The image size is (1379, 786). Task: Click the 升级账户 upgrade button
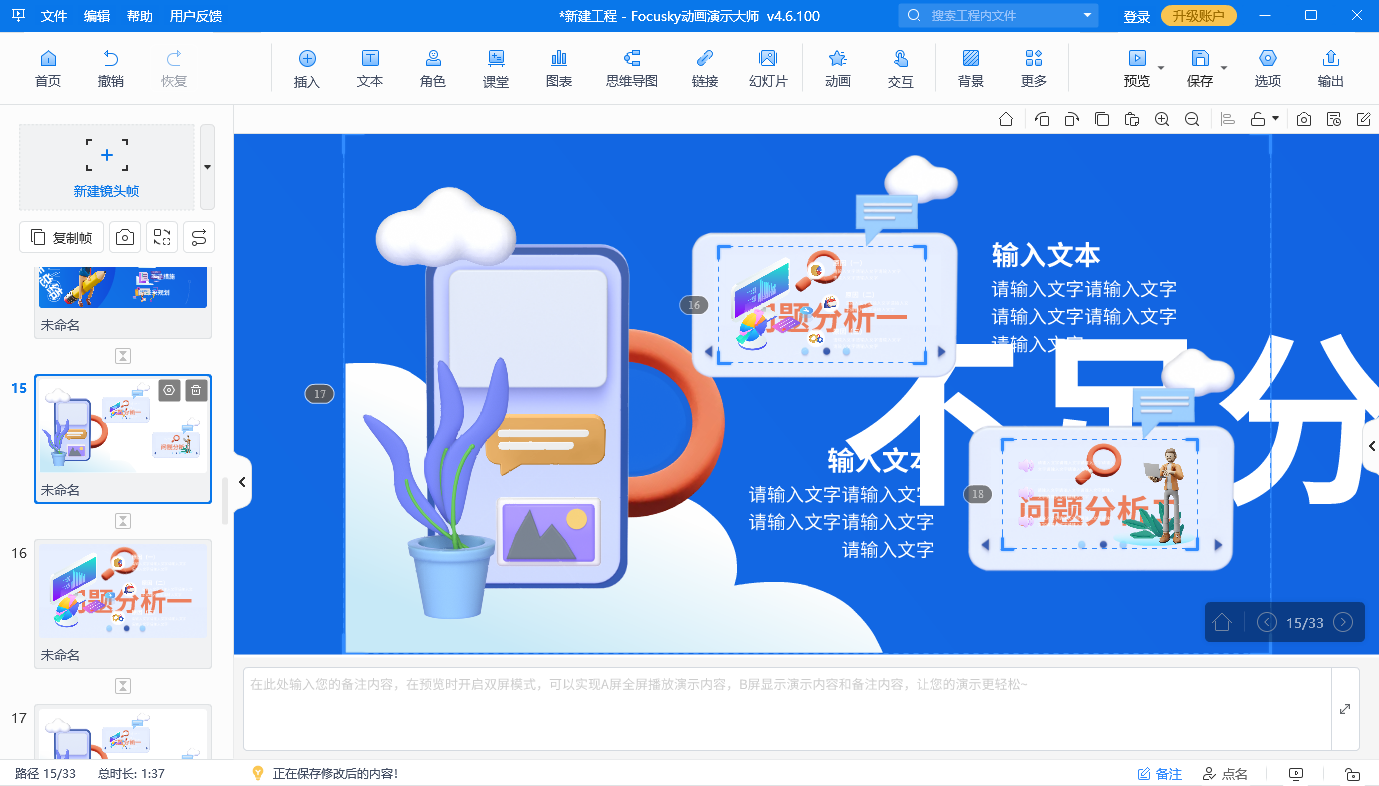click(1199, 16)
